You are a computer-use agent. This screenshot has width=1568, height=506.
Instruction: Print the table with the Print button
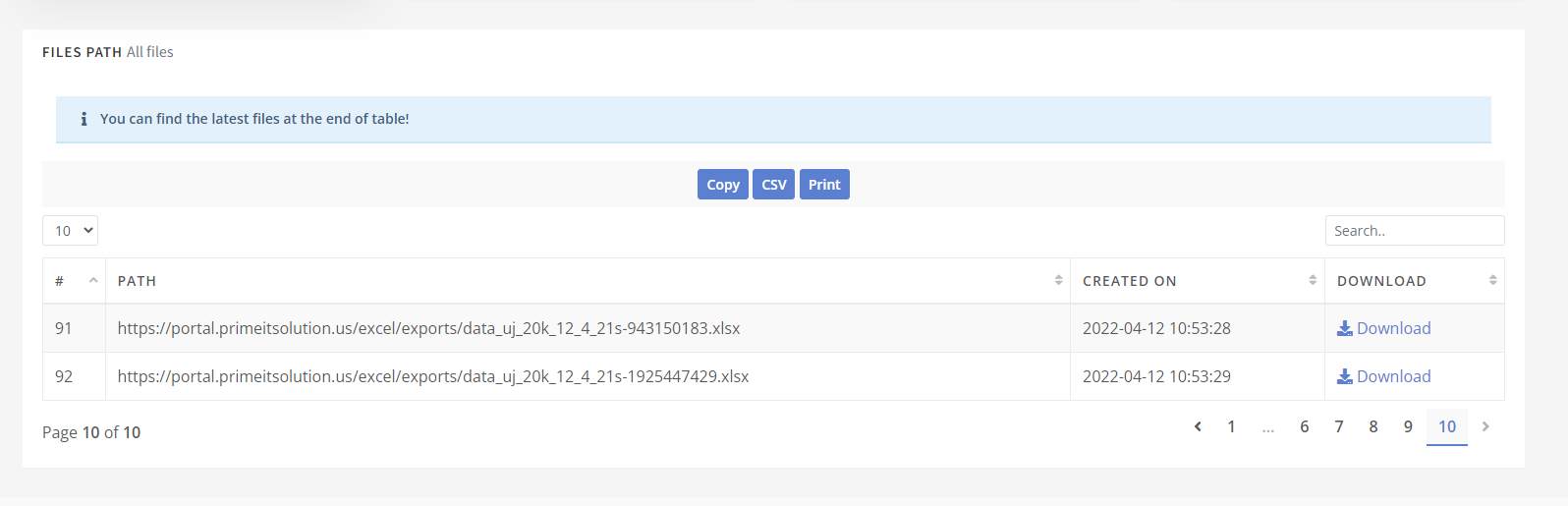click(824, 185)
